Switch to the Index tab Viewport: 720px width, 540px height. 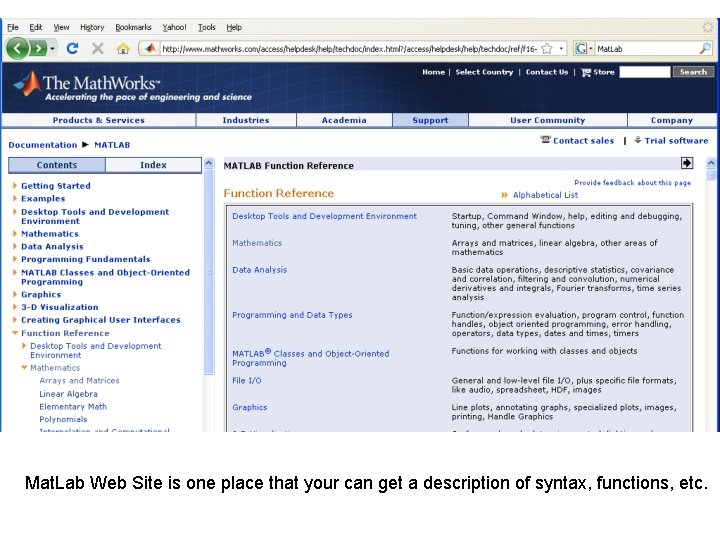coord(153,165)
